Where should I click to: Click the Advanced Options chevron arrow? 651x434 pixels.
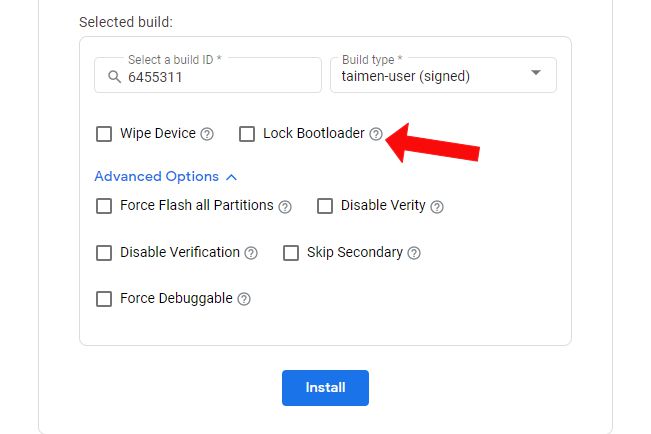pos(232,177)
